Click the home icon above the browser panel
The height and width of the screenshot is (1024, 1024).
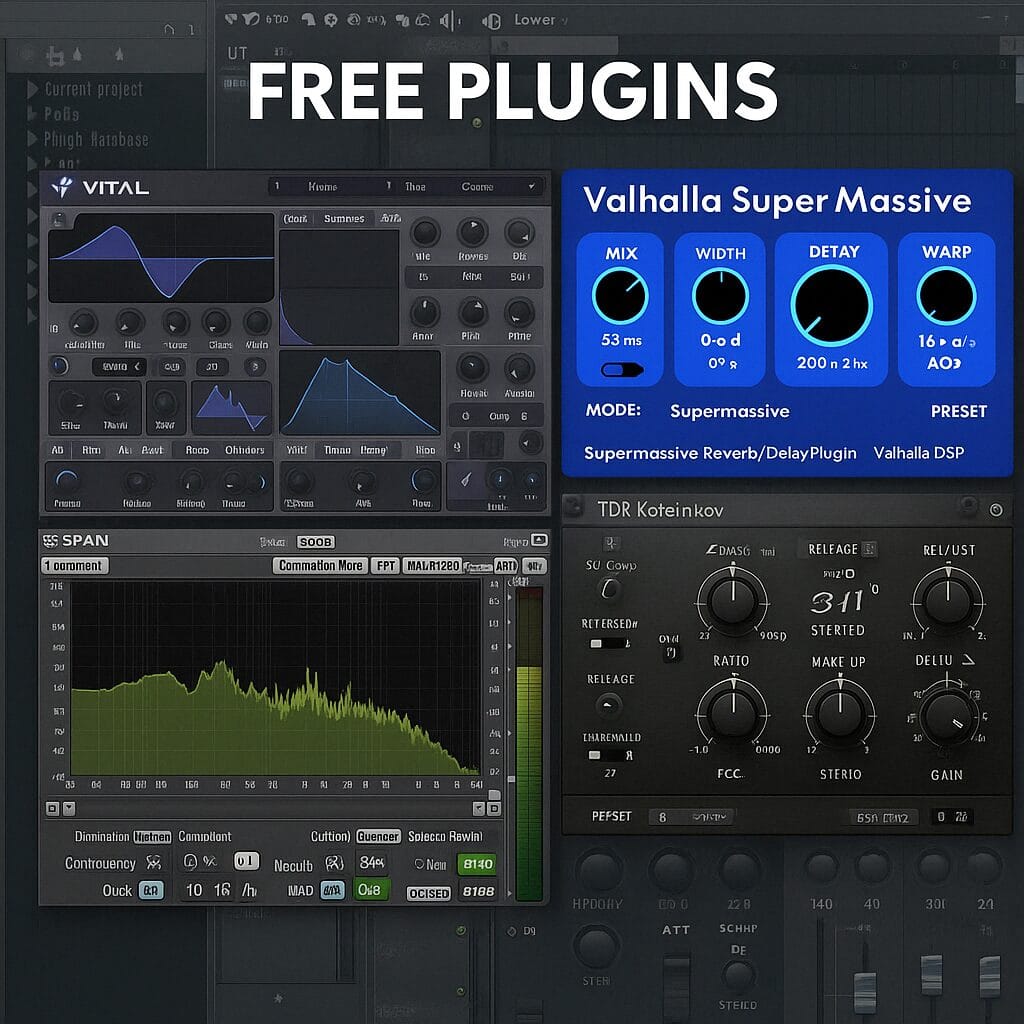[169, 29]
